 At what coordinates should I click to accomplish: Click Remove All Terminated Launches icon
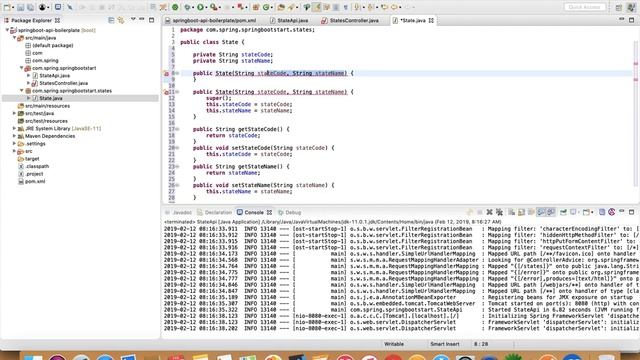[500, 212]
